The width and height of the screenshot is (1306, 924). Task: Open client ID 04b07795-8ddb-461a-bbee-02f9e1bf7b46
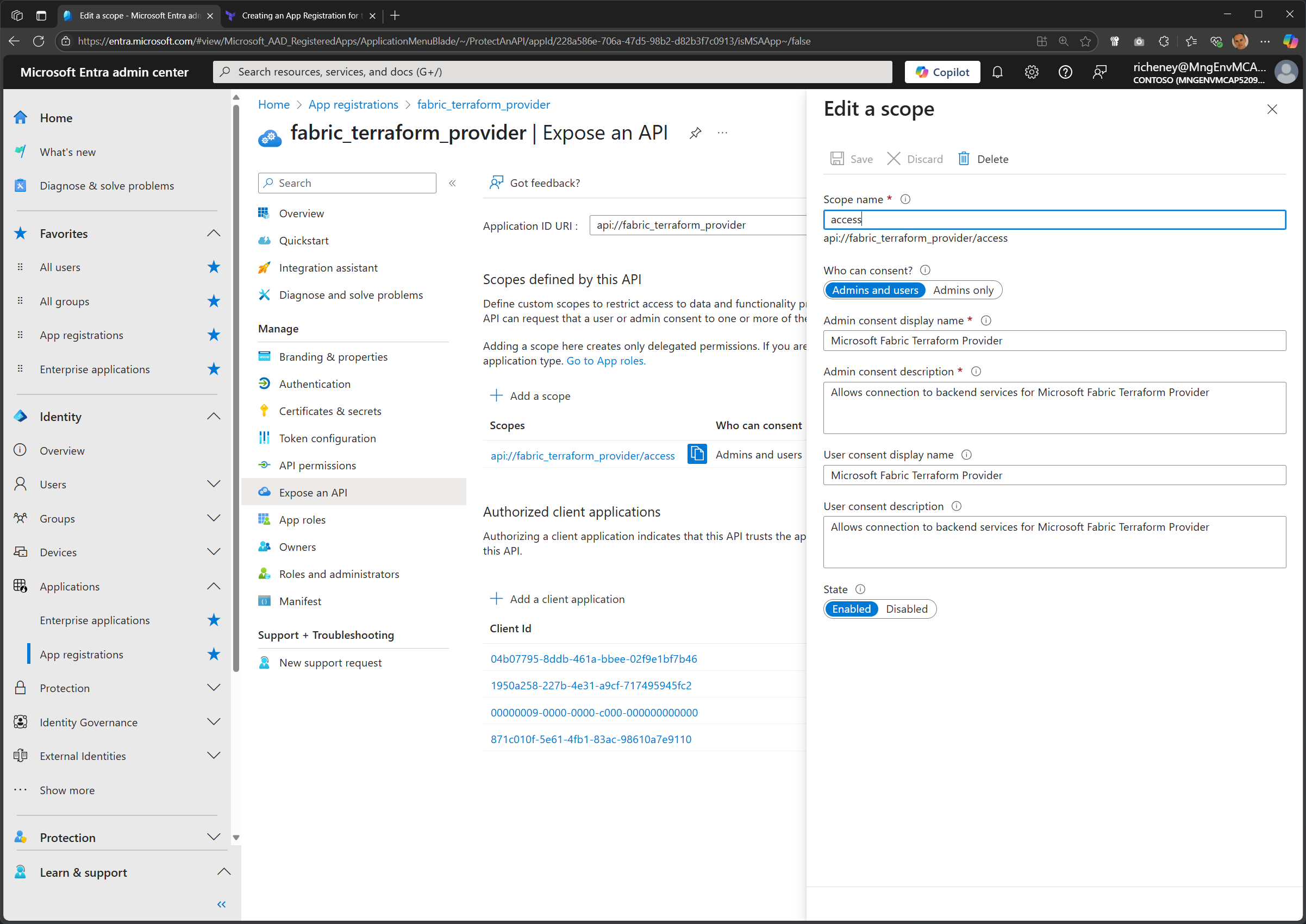(593, 658)
